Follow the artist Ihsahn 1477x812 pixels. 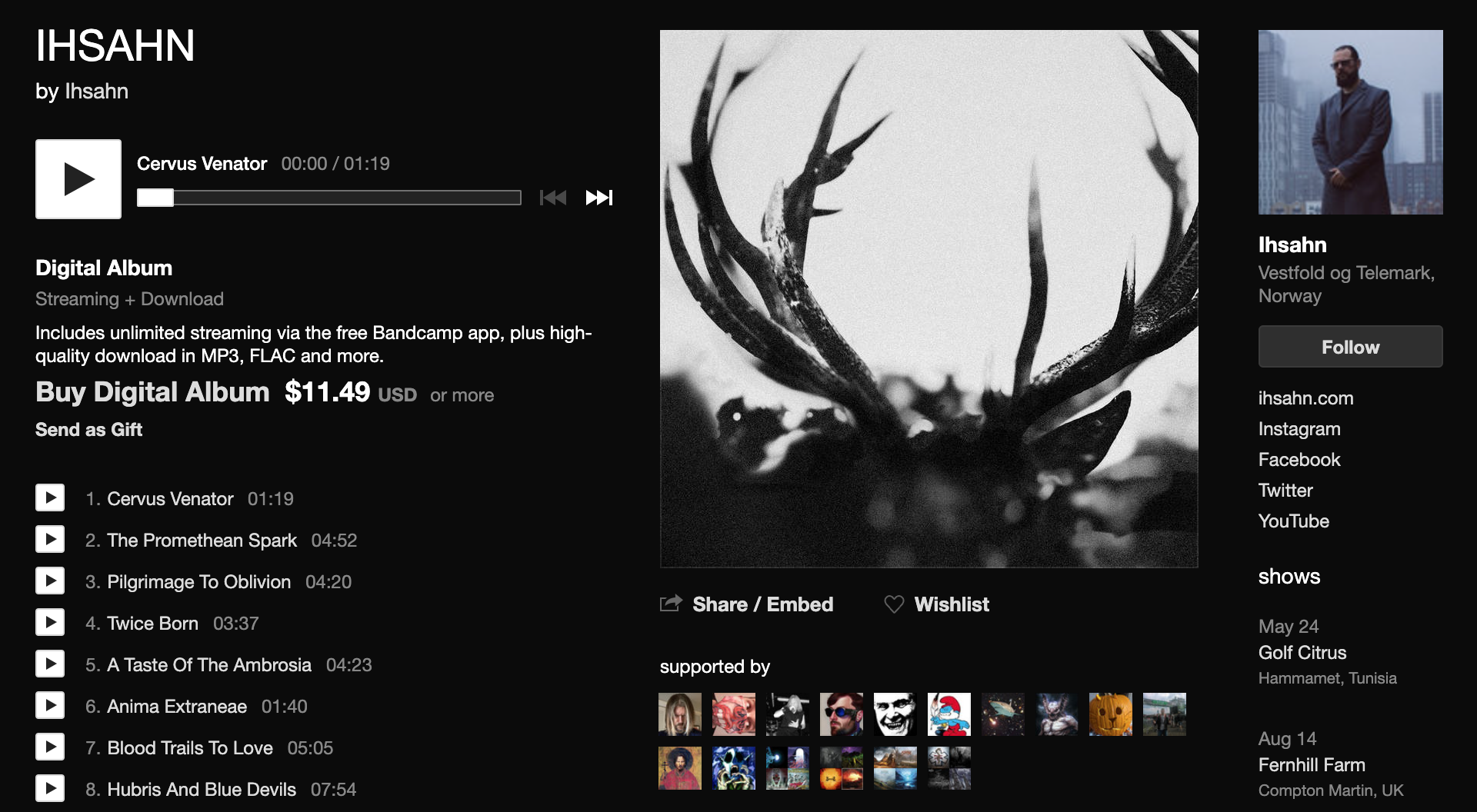coord(1350,347)
